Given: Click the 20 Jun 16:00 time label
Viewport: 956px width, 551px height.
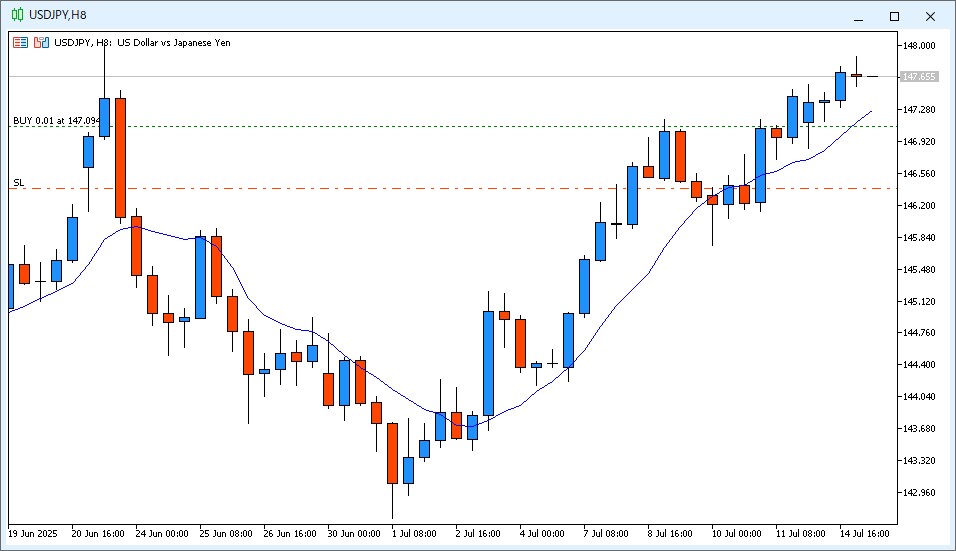Looking at the screenshot, I should pos(98,534).
